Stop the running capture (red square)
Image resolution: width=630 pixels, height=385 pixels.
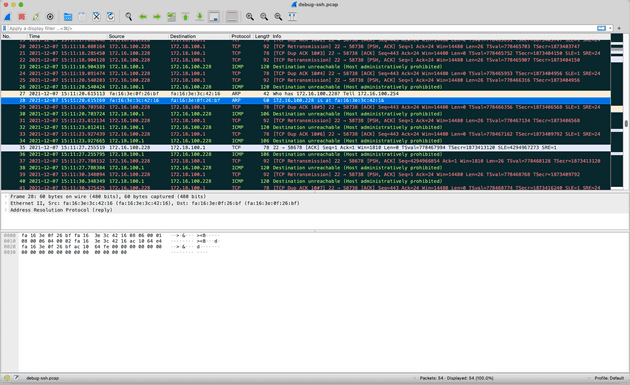click(x=22, y=17)
